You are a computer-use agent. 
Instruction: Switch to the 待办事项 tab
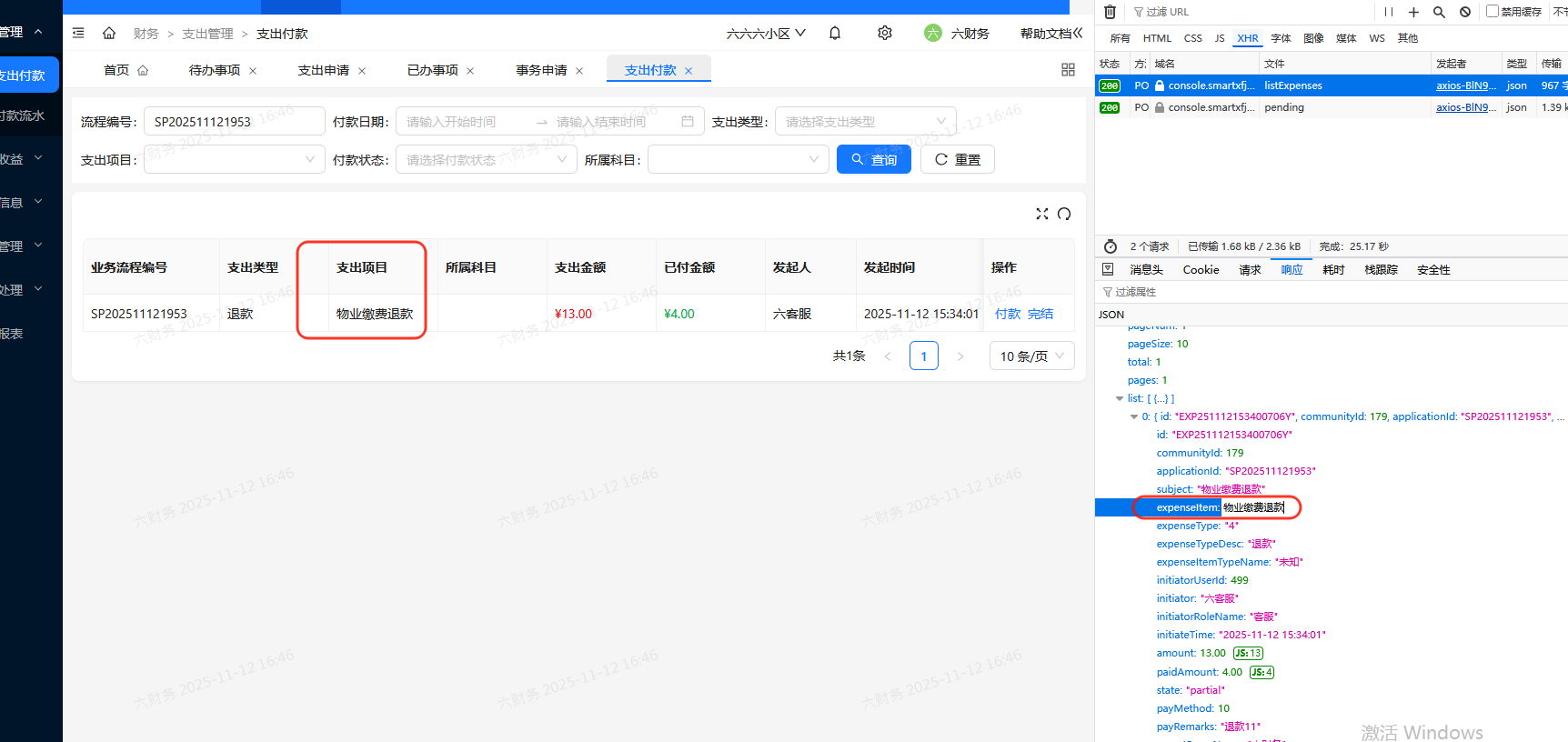tap(215, 70)
